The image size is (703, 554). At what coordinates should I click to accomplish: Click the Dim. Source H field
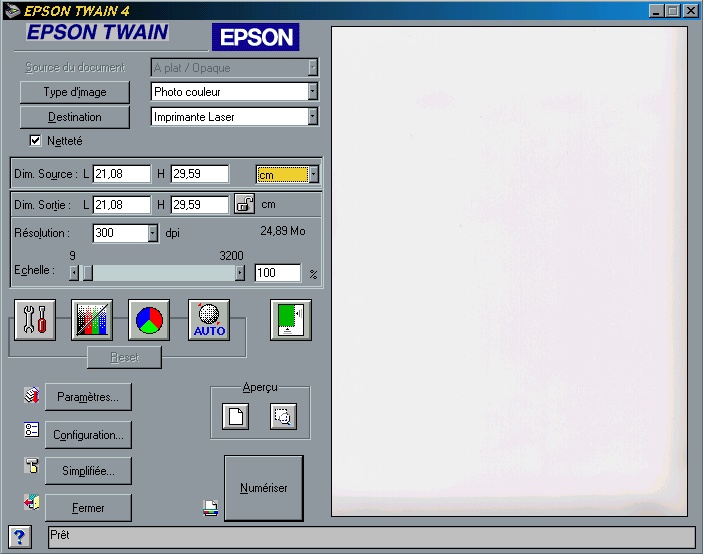[x=200, y=174]
